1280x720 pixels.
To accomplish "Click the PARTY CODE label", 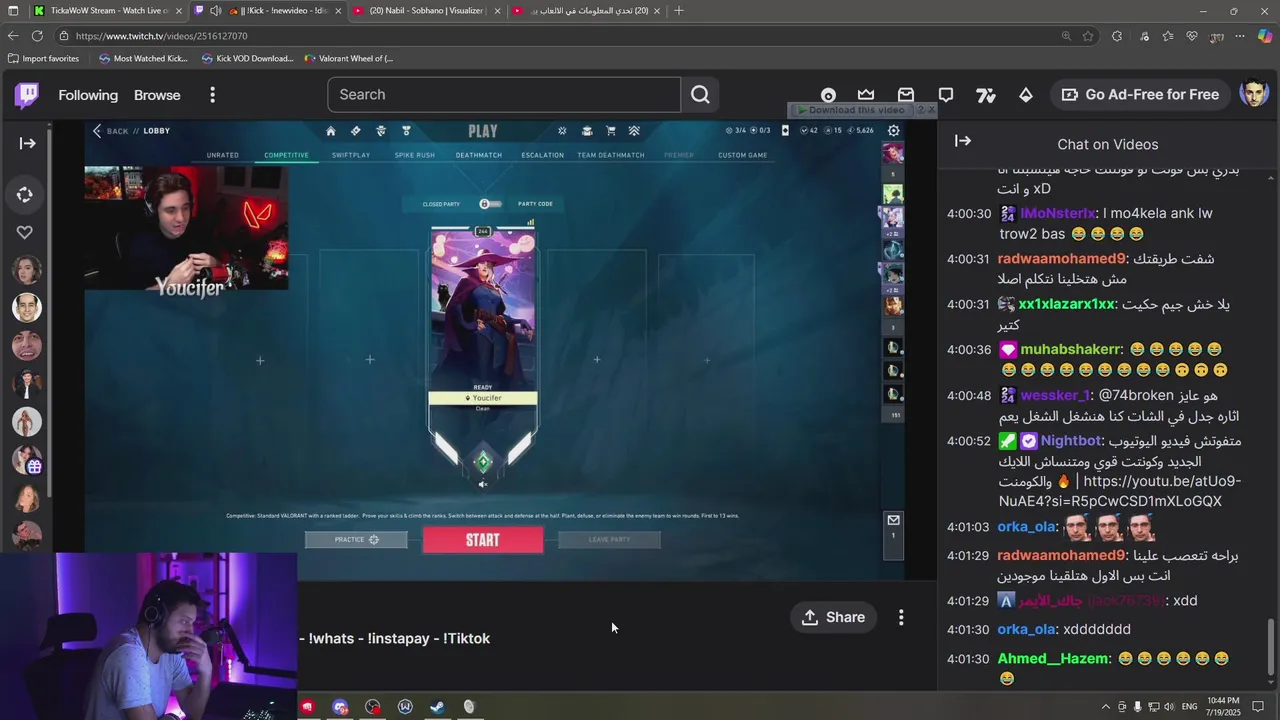I will [x=535, y=204].
